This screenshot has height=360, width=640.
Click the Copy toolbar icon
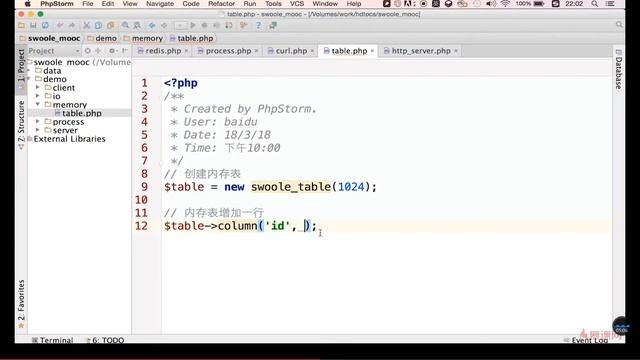pyautogui.click(x=98, y=25)
